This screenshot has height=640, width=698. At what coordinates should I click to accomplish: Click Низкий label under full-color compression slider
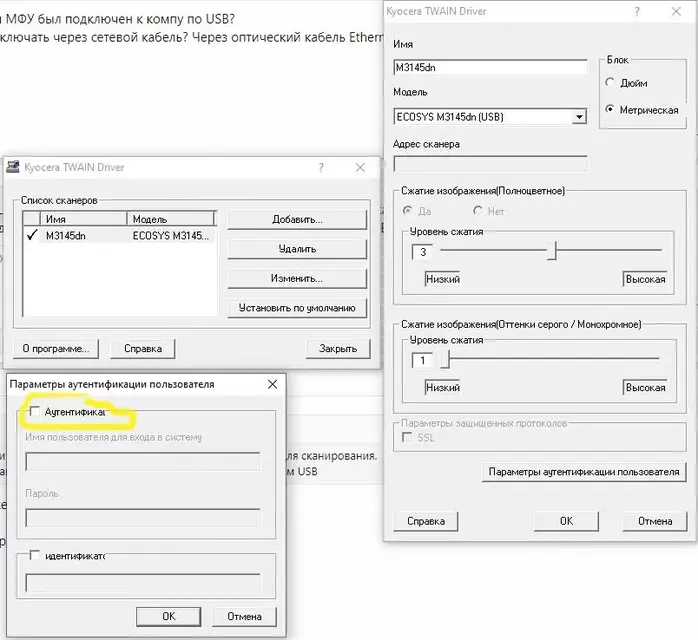[442, 279]
